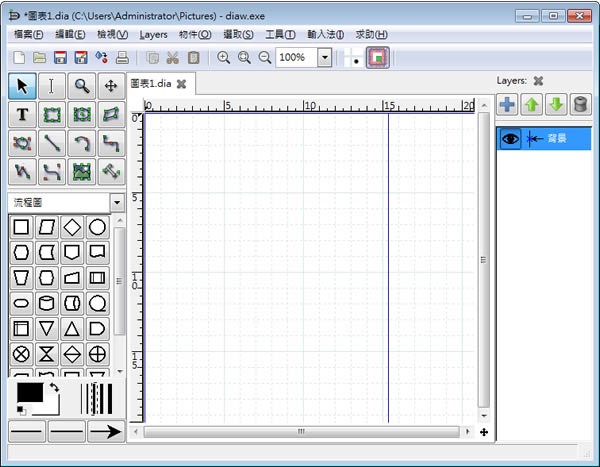Expand the 流程圖 shape sheet dropdown
Image resolution: width=600 pixels, height=467 pixels.
click(117, 202)
